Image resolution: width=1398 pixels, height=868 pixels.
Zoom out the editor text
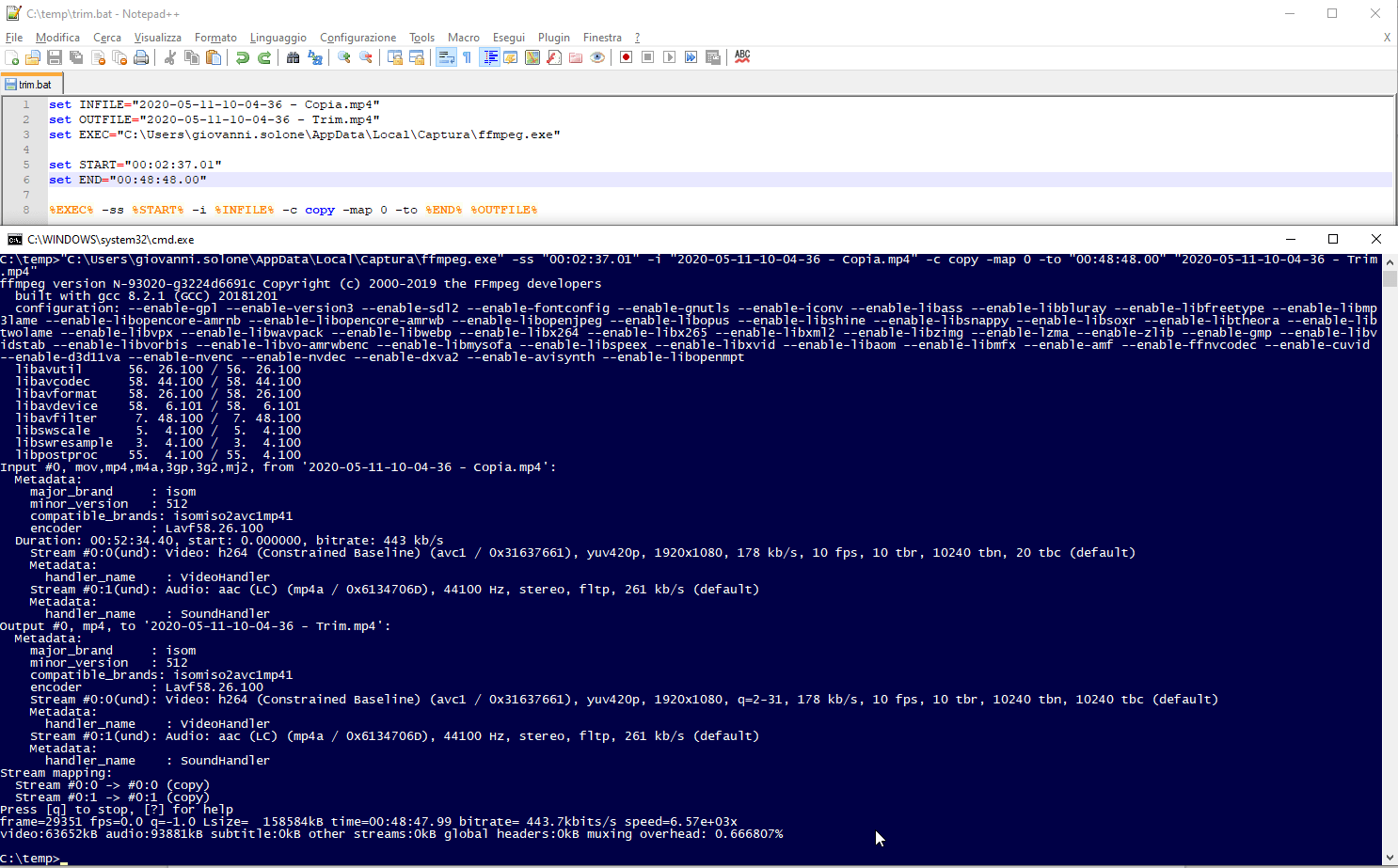366,57
